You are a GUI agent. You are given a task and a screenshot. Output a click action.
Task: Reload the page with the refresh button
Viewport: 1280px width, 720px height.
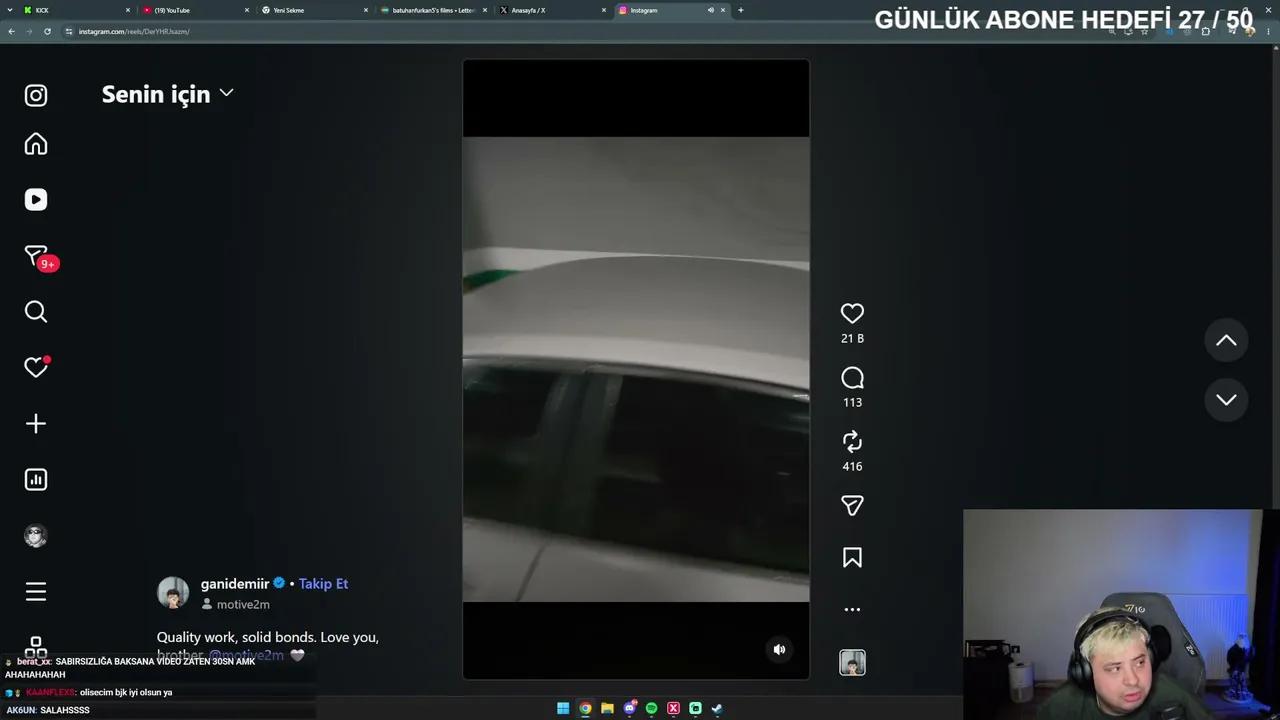(47, 31)
